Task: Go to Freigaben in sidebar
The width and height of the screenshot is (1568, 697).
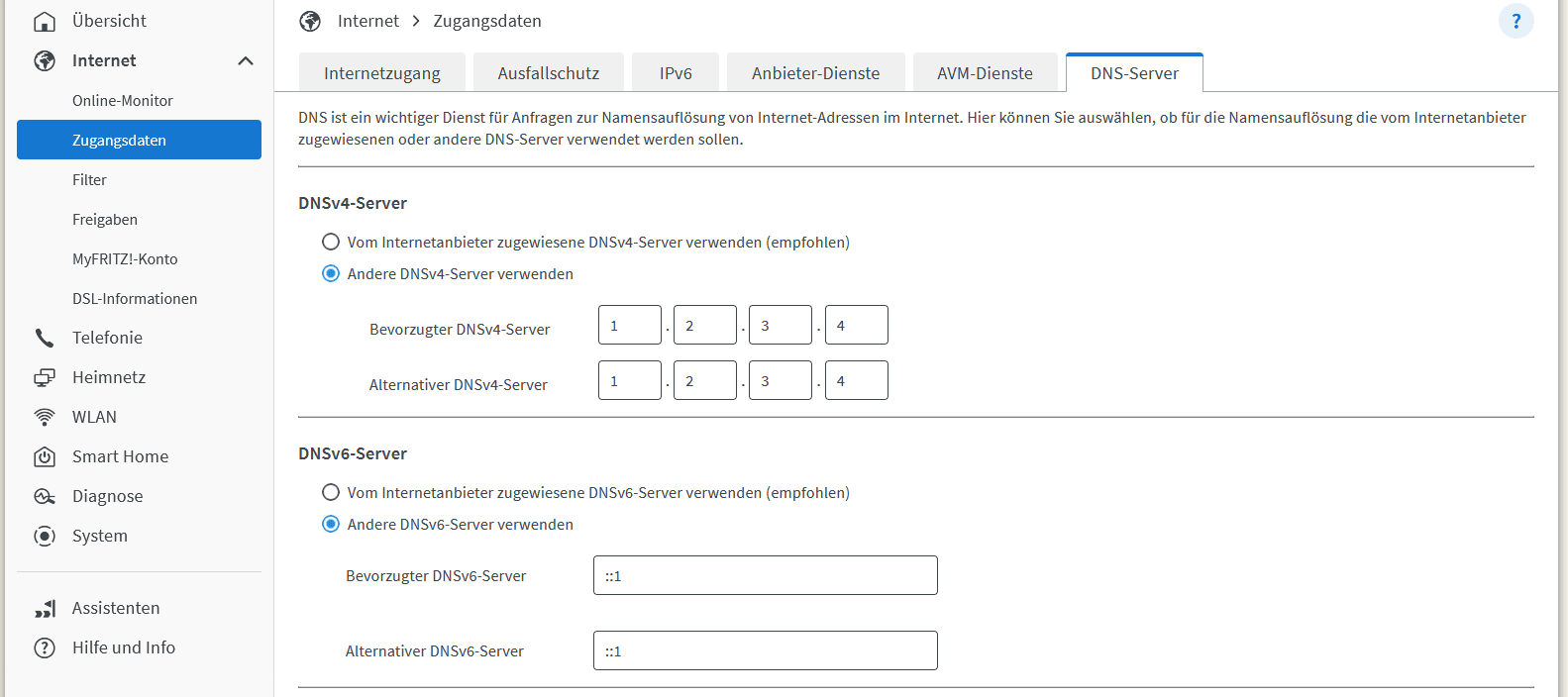Action: click(x=105, y=219)
